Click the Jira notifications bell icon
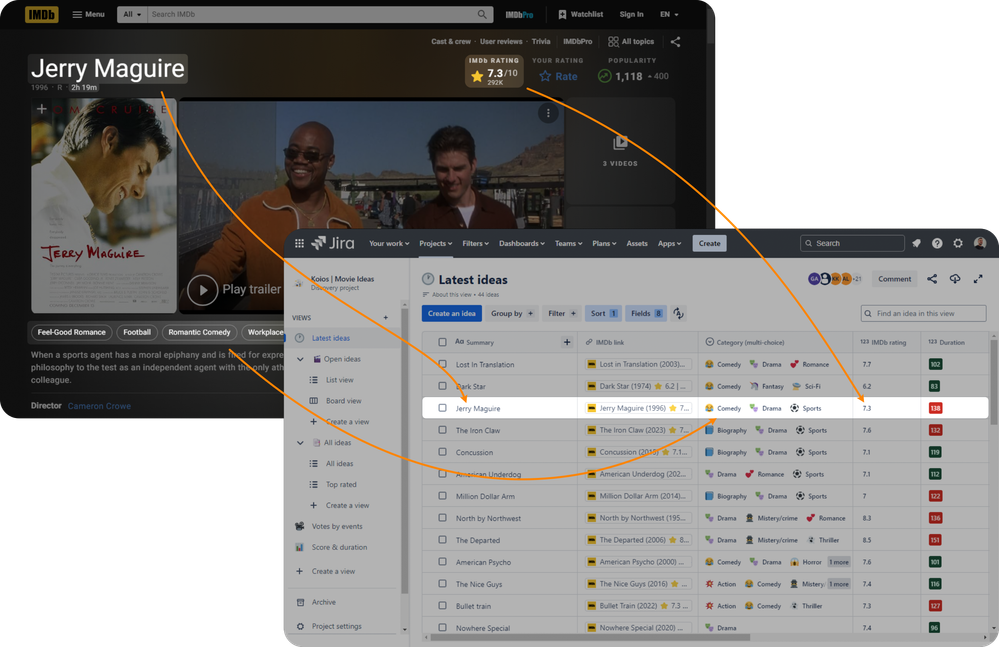 pos(916,243)
